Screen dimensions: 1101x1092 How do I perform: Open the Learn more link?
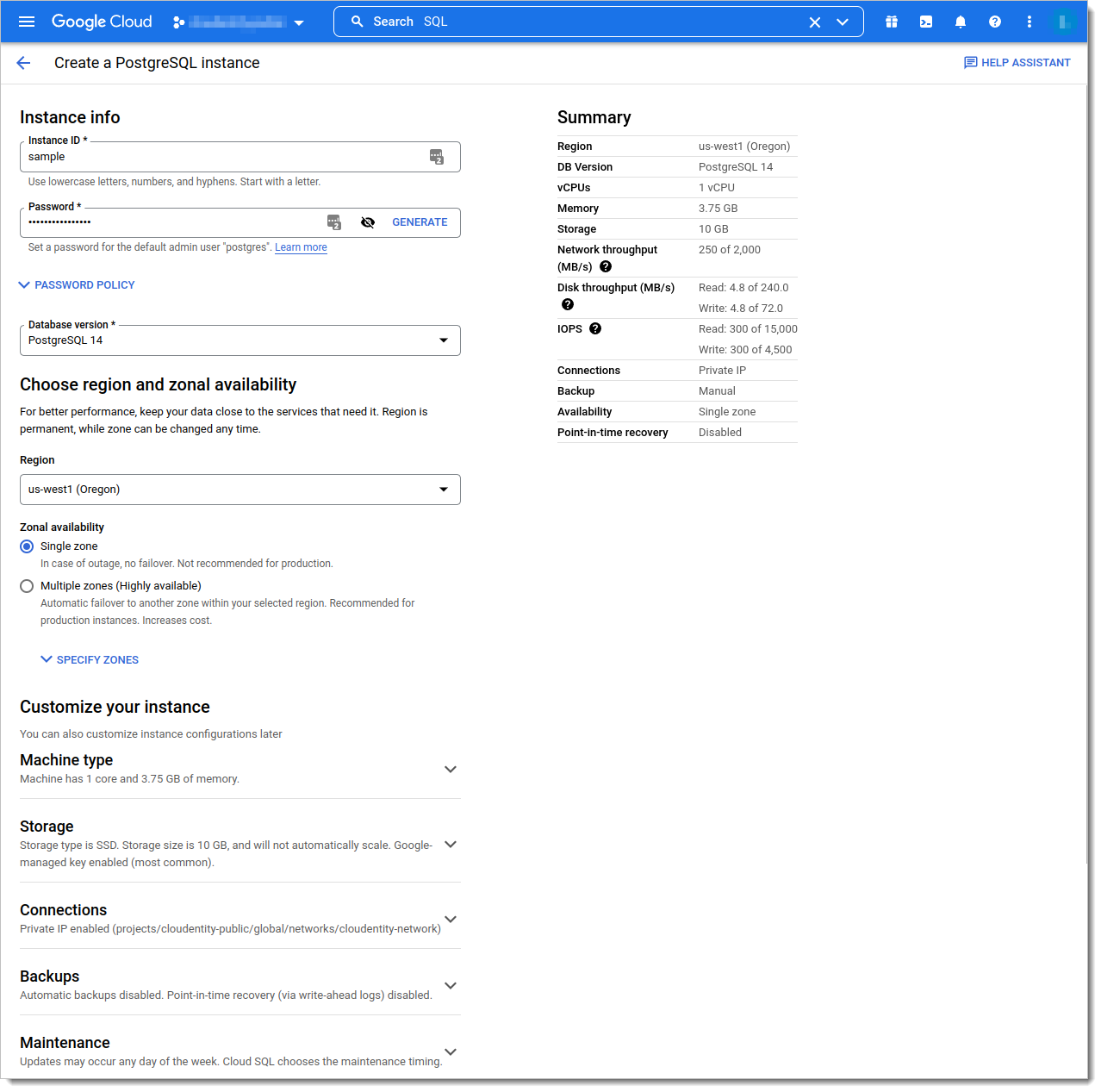[x=301, y=247]
